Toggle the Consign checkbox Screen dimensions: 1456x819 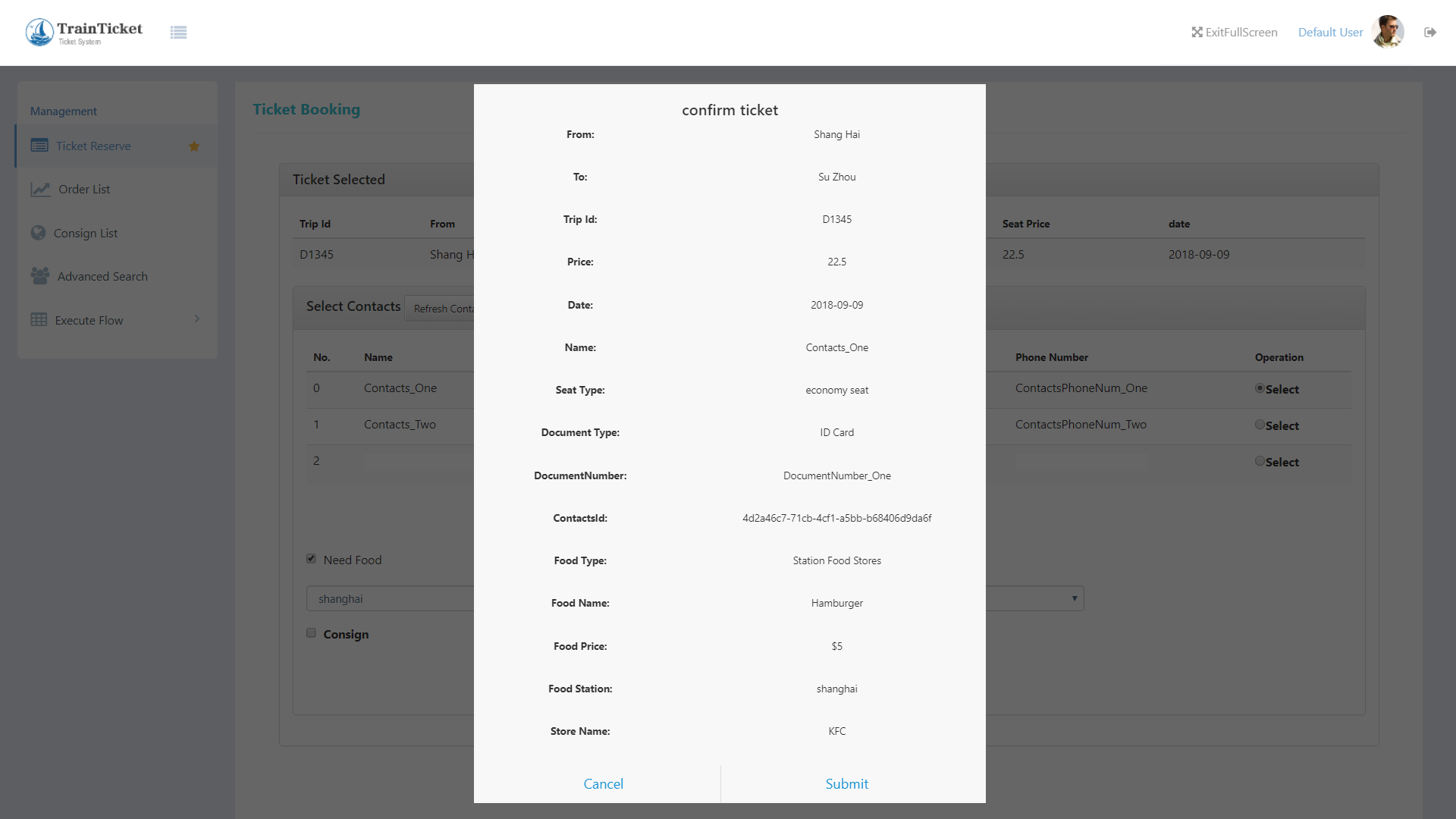tap(311, 633)
